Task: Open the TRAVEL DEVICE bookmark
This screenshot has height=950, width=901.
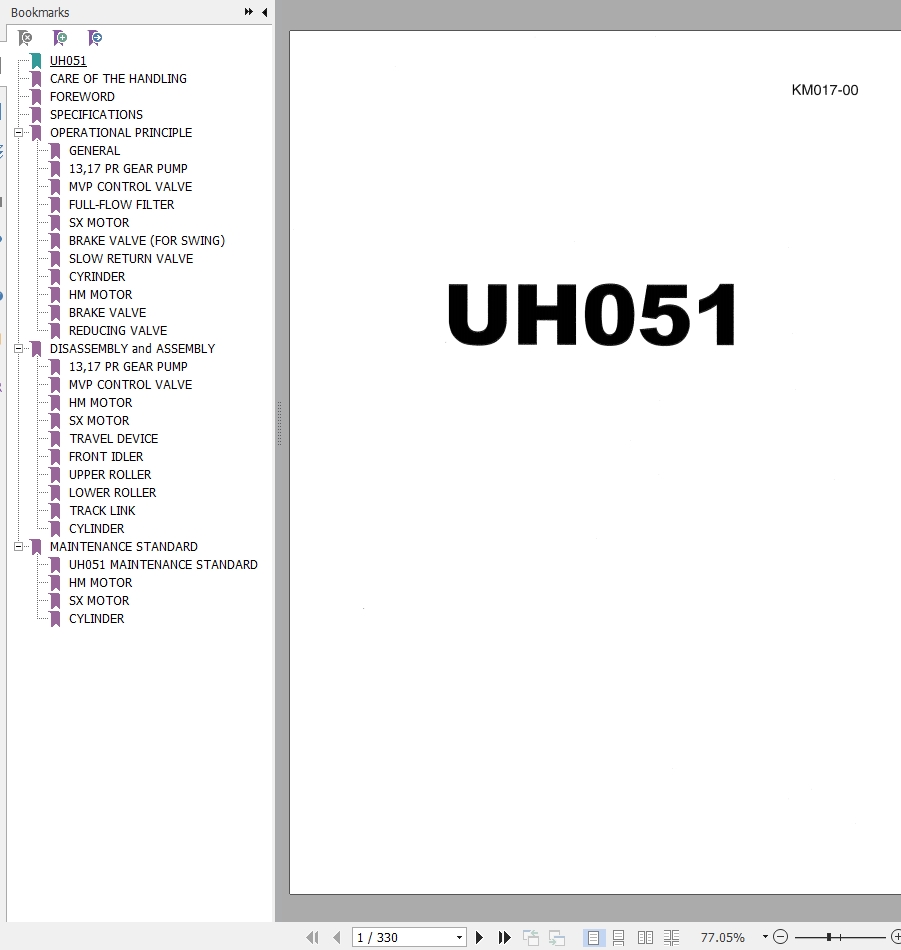Action: [113, 439]
